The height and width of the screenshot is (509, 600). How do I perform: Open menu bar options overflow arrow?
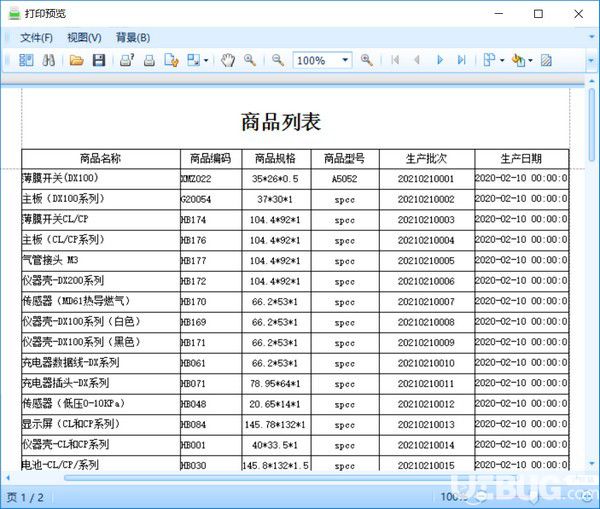pyautogui.click(x=592, y=37)
